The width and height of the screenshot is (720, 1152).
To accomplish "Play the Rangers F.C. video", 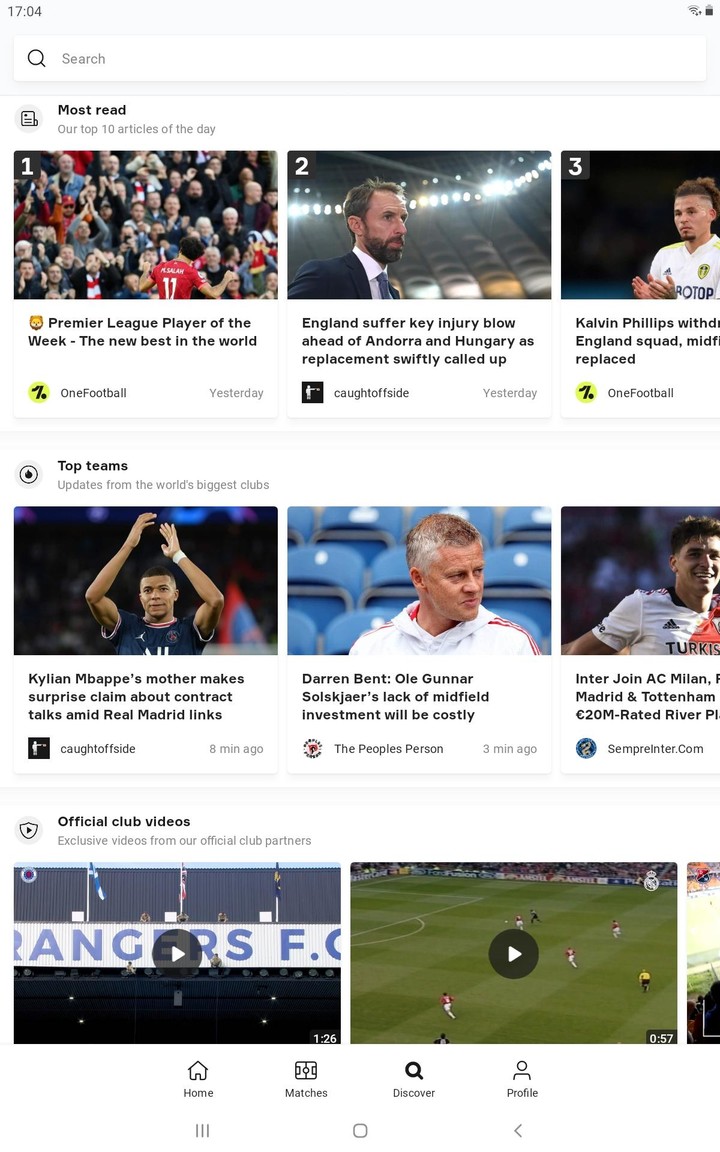I will tap(177, 954).
